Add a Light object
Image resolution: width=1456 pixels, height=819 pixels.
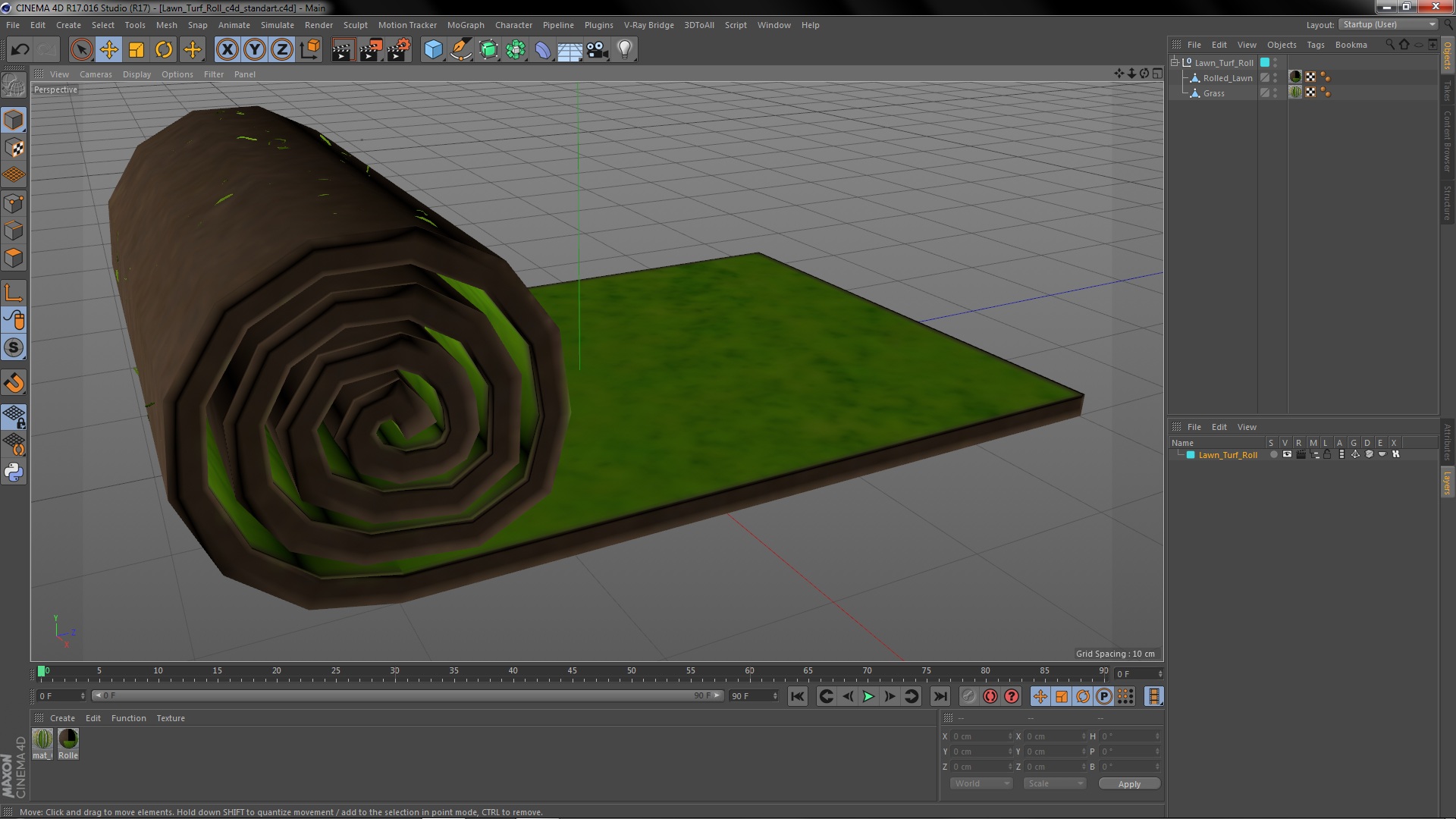625,50
